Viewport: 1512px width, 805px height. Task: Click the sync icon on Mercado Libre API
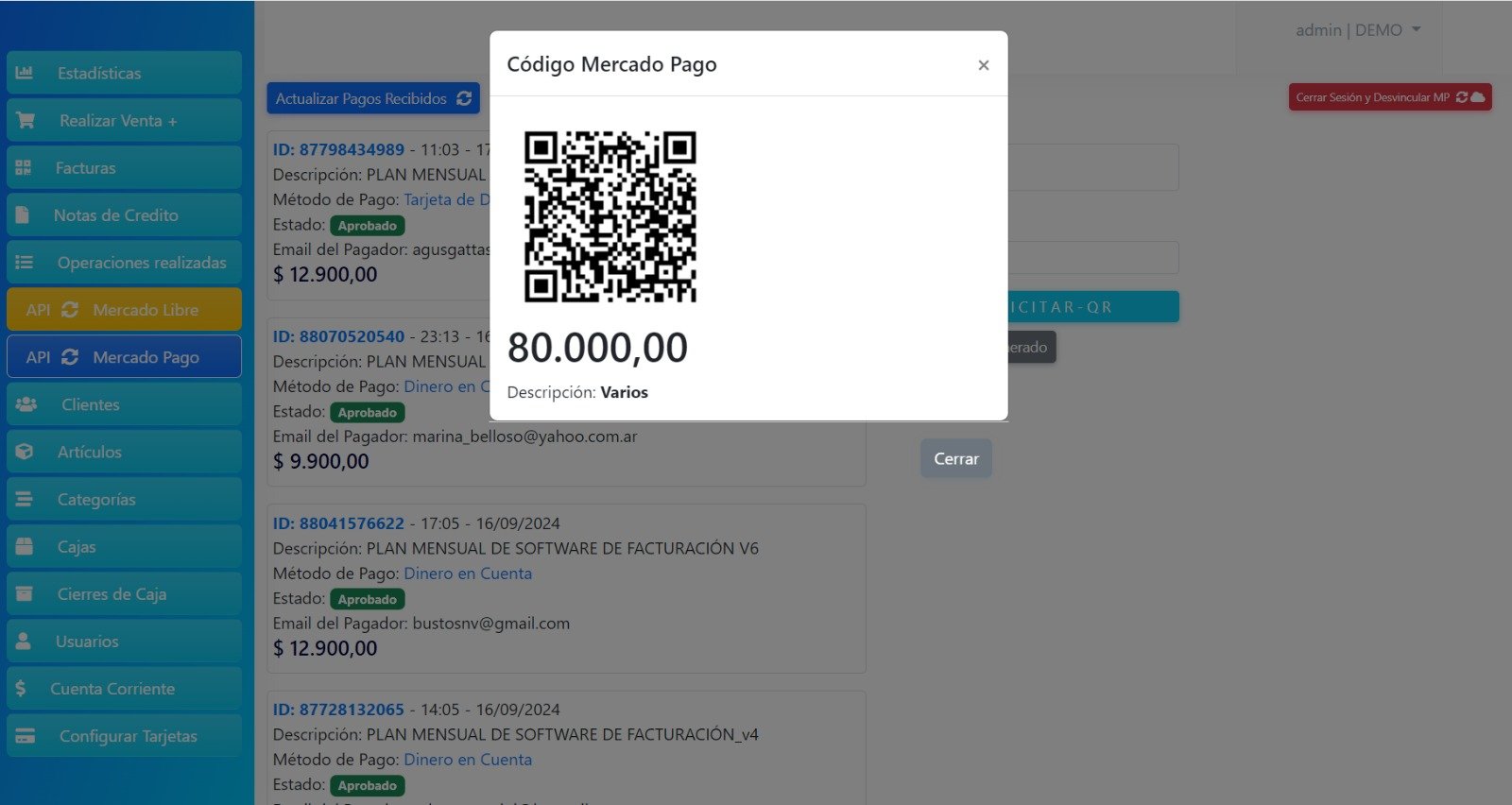click(x=70, y=310)
